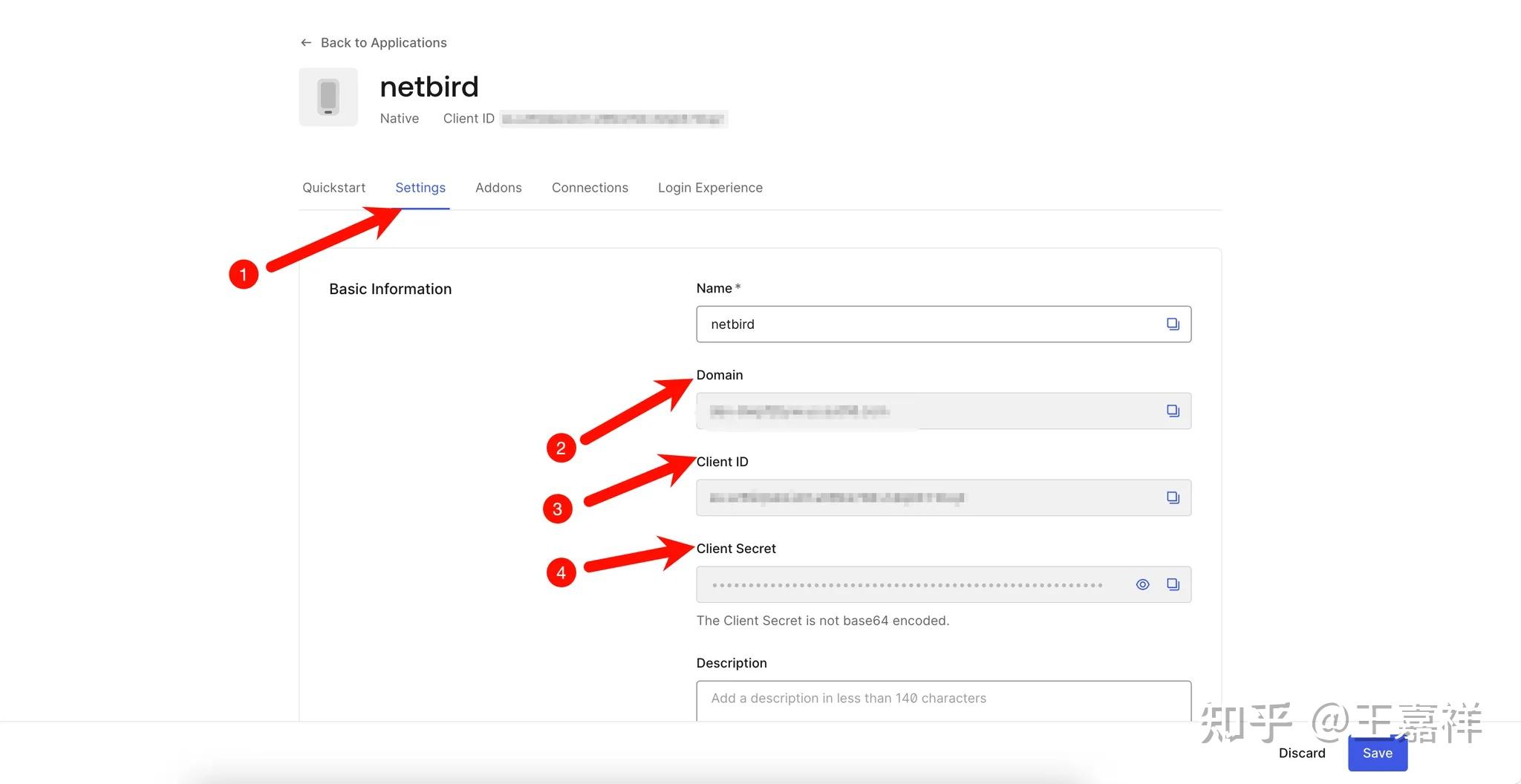Viewport: 1521px width, 784px height.
Task: Click the Description text field
Action: point(891,698)
